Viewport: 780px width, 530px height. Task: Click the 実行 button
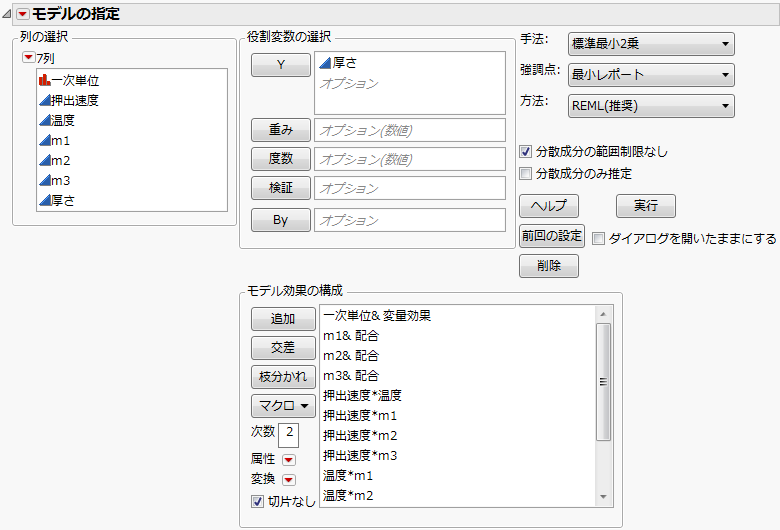(x=646, y=206)
